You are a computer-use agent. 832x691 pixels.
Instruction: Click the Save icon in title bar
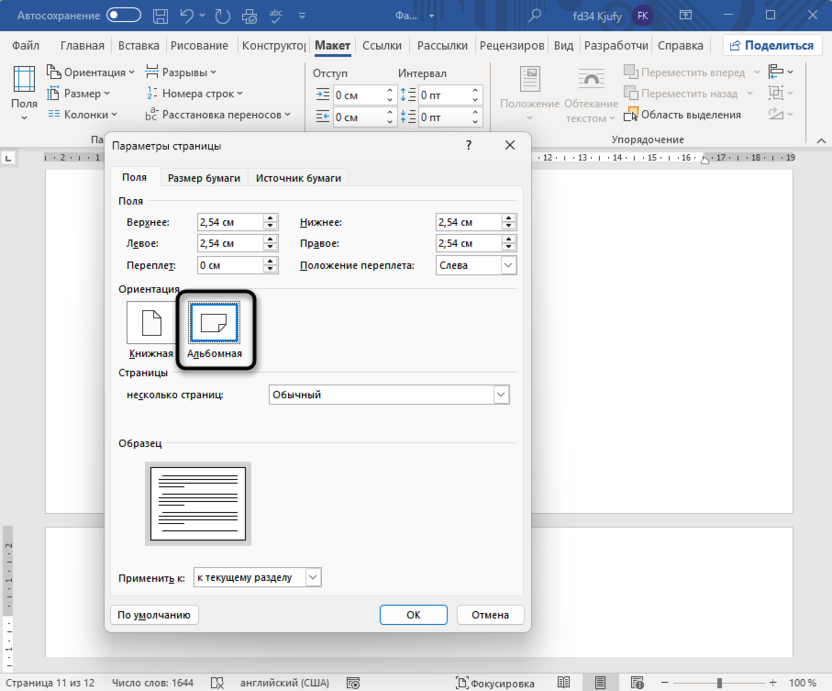tap(161, 15)
